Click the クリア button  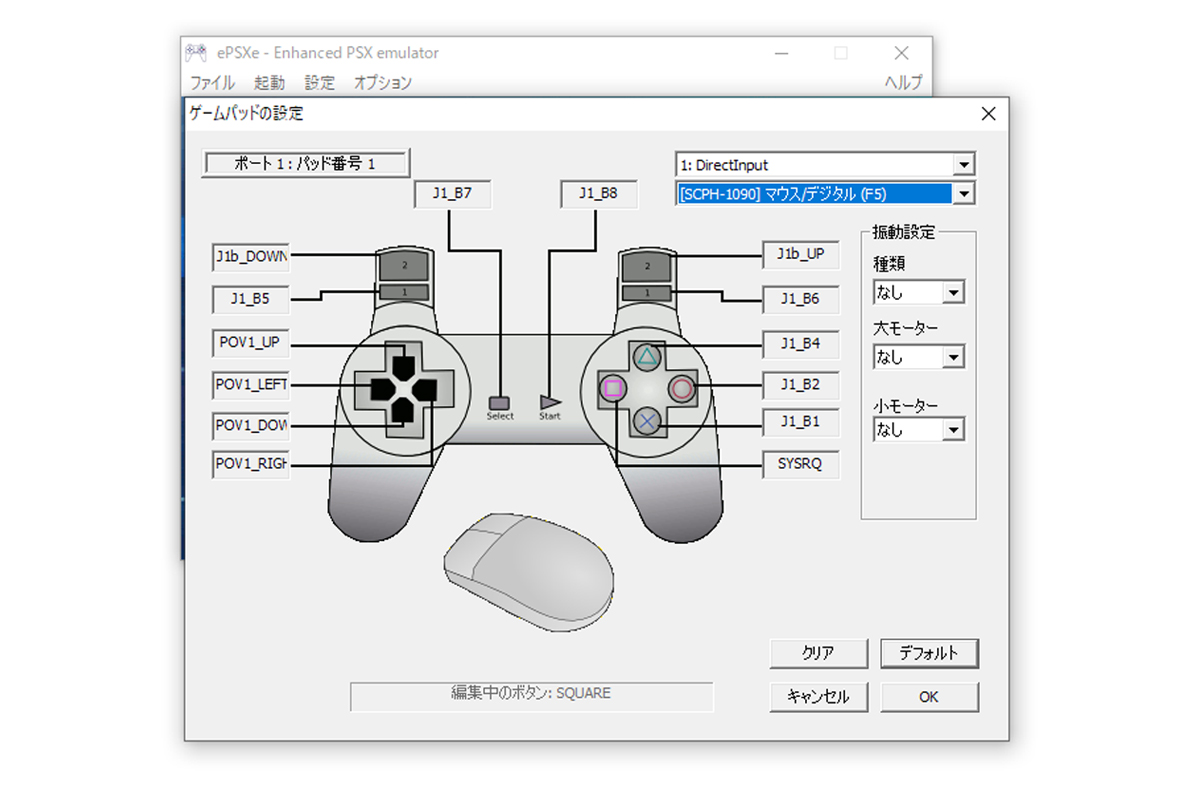coord(818,654)
